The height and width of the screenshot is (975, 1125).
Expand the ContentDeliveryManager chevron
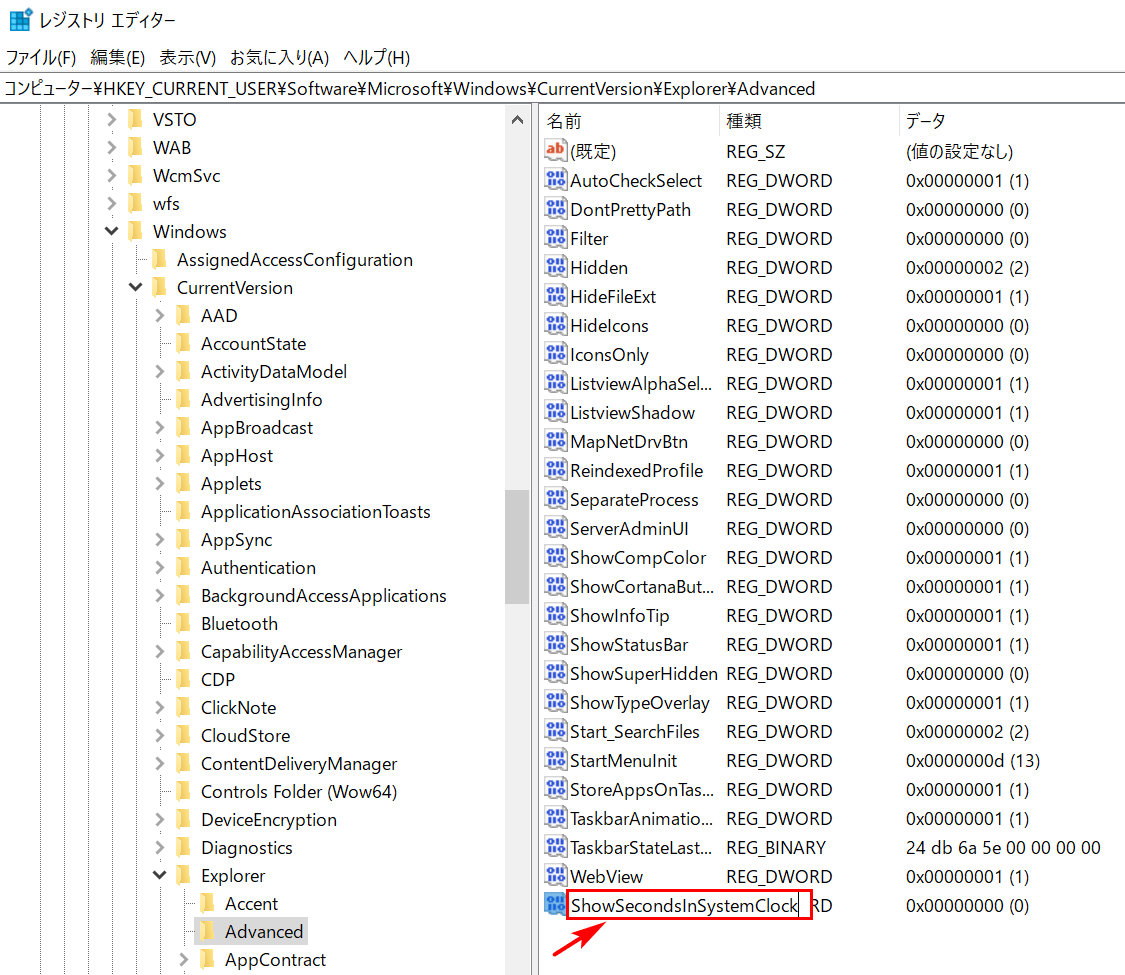(159, 763)
